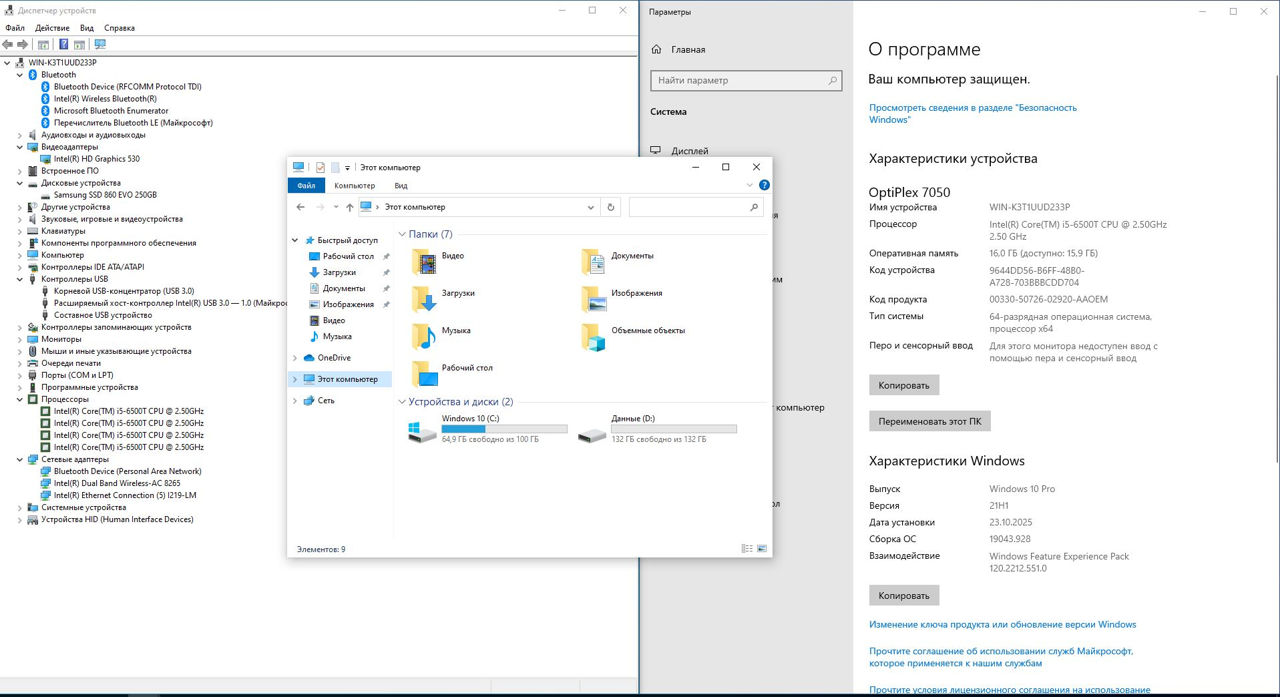Switch to large thumbnails view in Explorer
The height and width of the screenshot is (697, 1280).
click(762, 549)
